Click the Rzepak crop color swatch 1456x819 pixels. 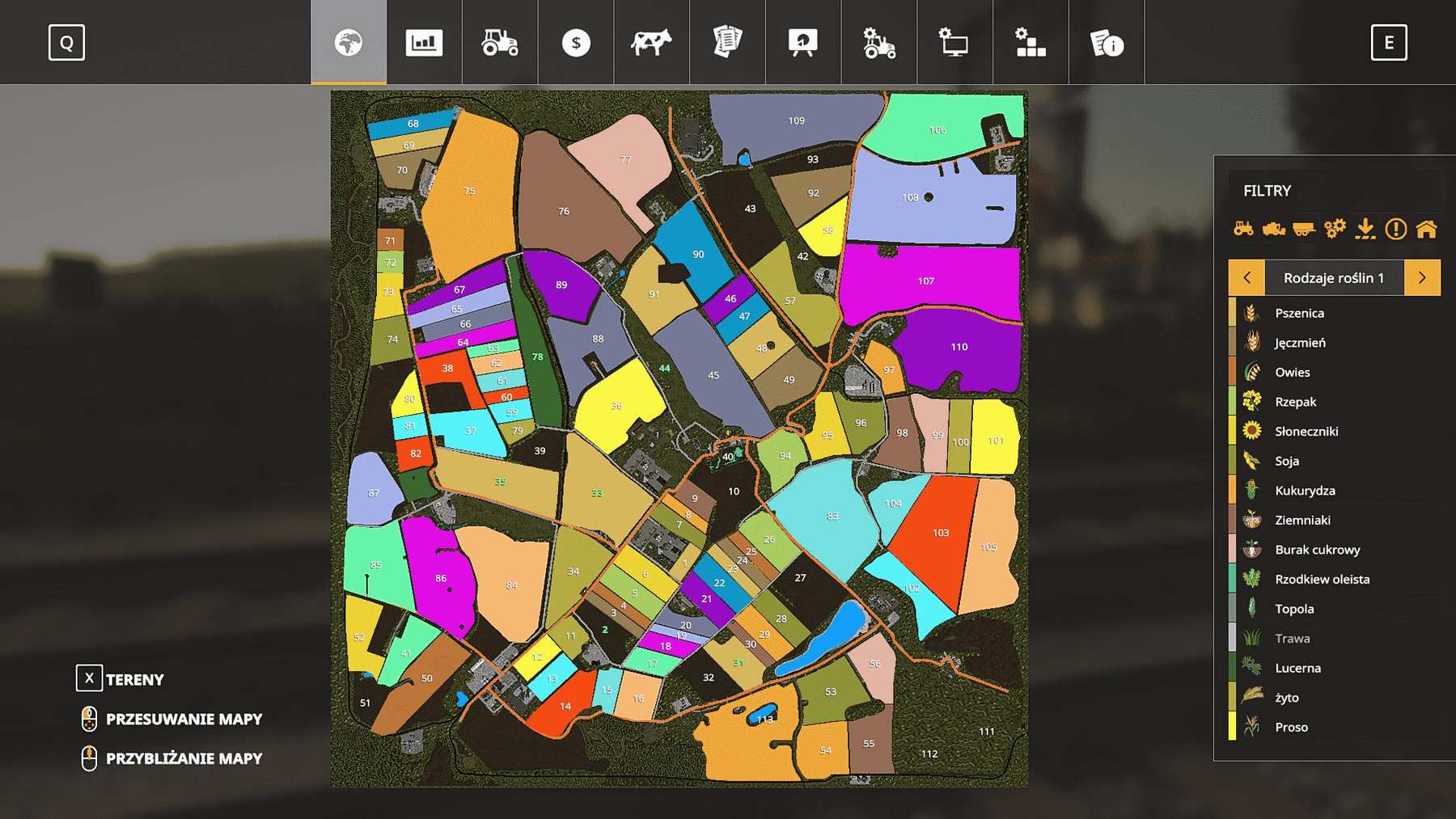1233,402
